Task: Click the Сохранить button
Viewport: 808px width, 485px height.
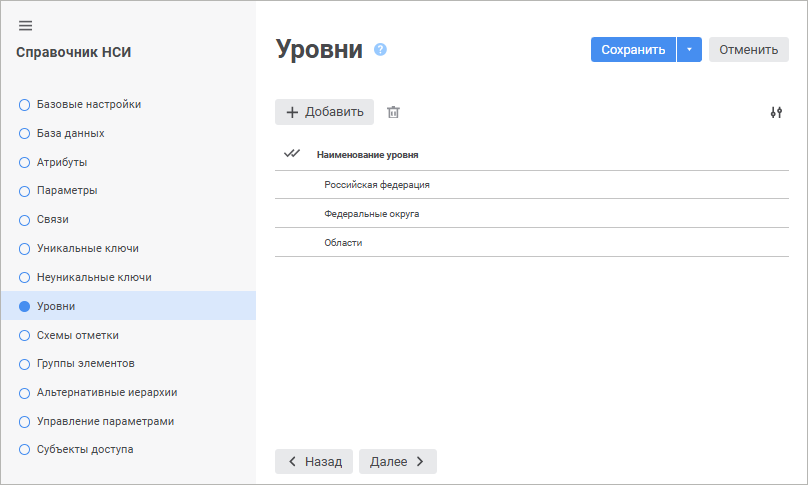Action: coord(633,49)
